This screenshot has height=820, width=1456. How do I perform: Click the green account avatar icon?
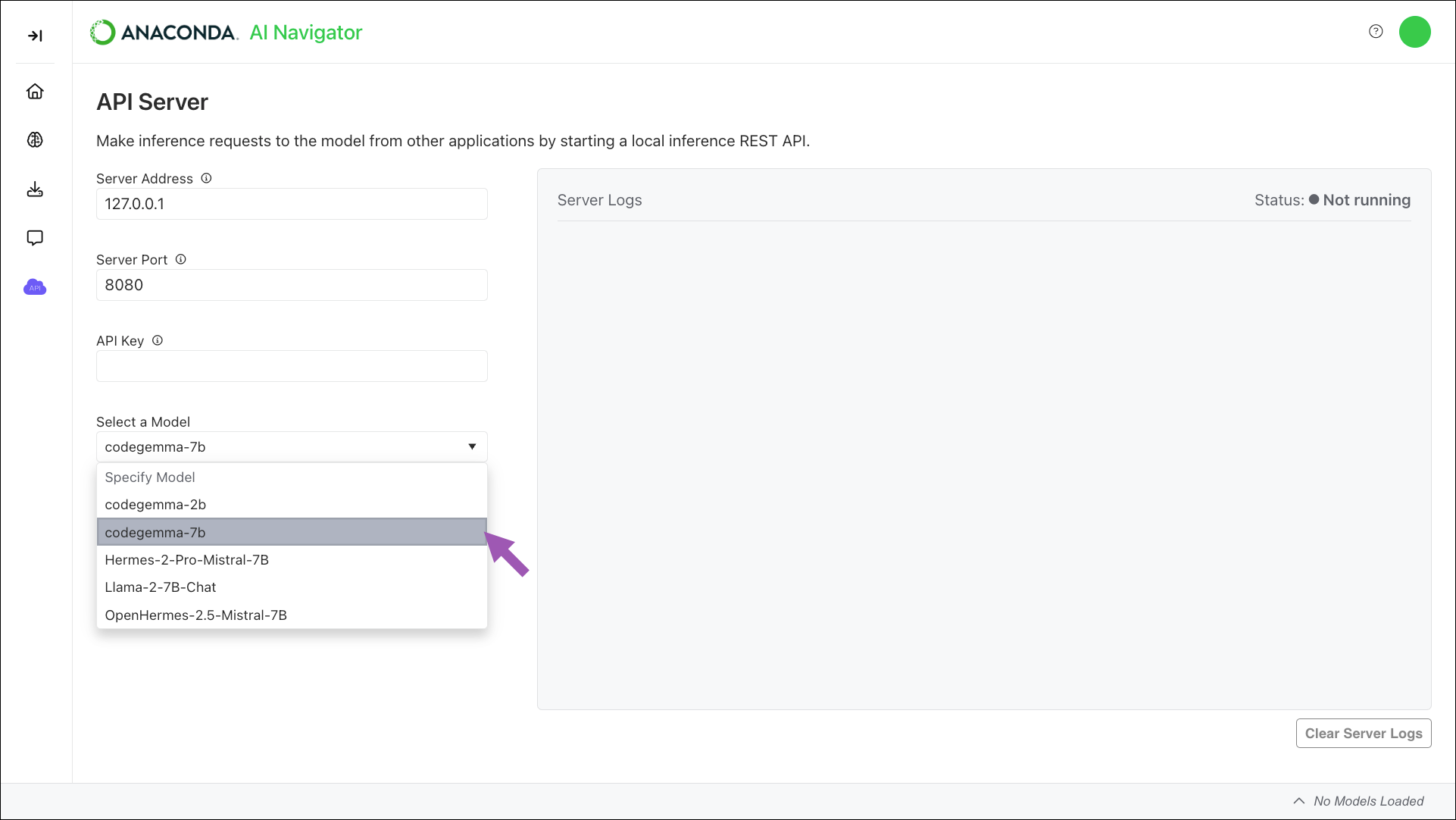[1415, 31]
